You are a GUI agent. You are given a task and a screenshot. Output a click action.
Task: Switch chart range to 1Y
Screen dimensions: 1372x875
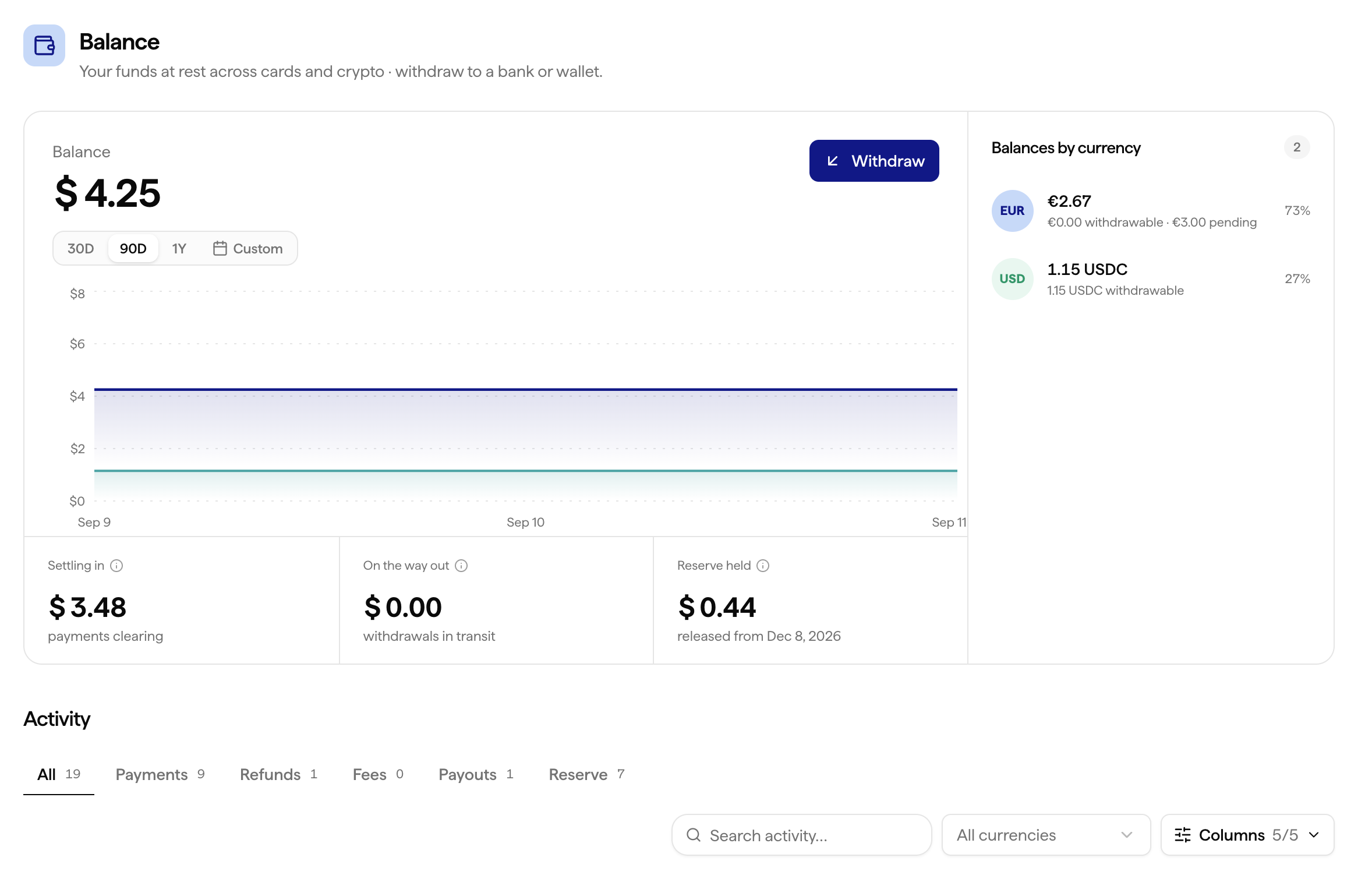(179, 249)
